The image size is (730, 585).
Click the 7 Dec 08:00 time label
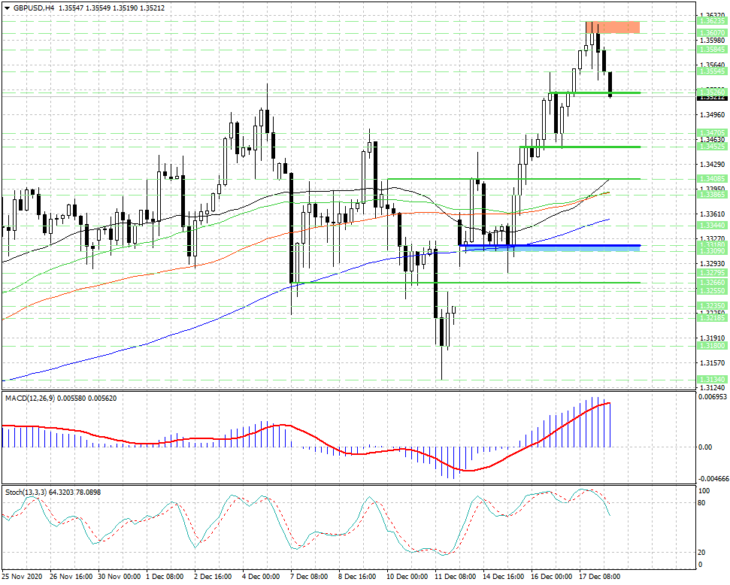coord(309,577)
